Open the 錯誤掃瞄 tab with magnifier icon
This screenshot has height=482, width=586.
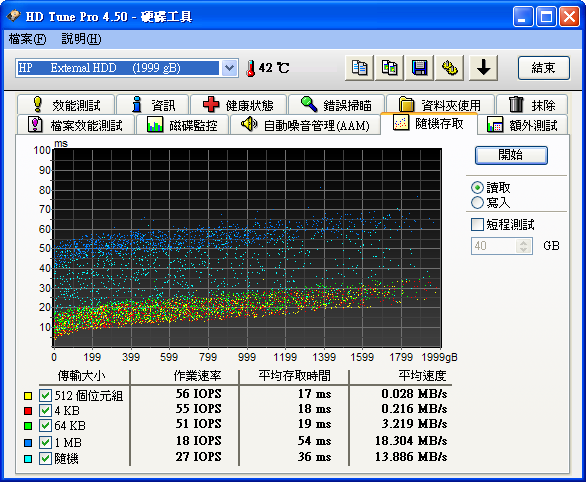click(x=336, y=105)
